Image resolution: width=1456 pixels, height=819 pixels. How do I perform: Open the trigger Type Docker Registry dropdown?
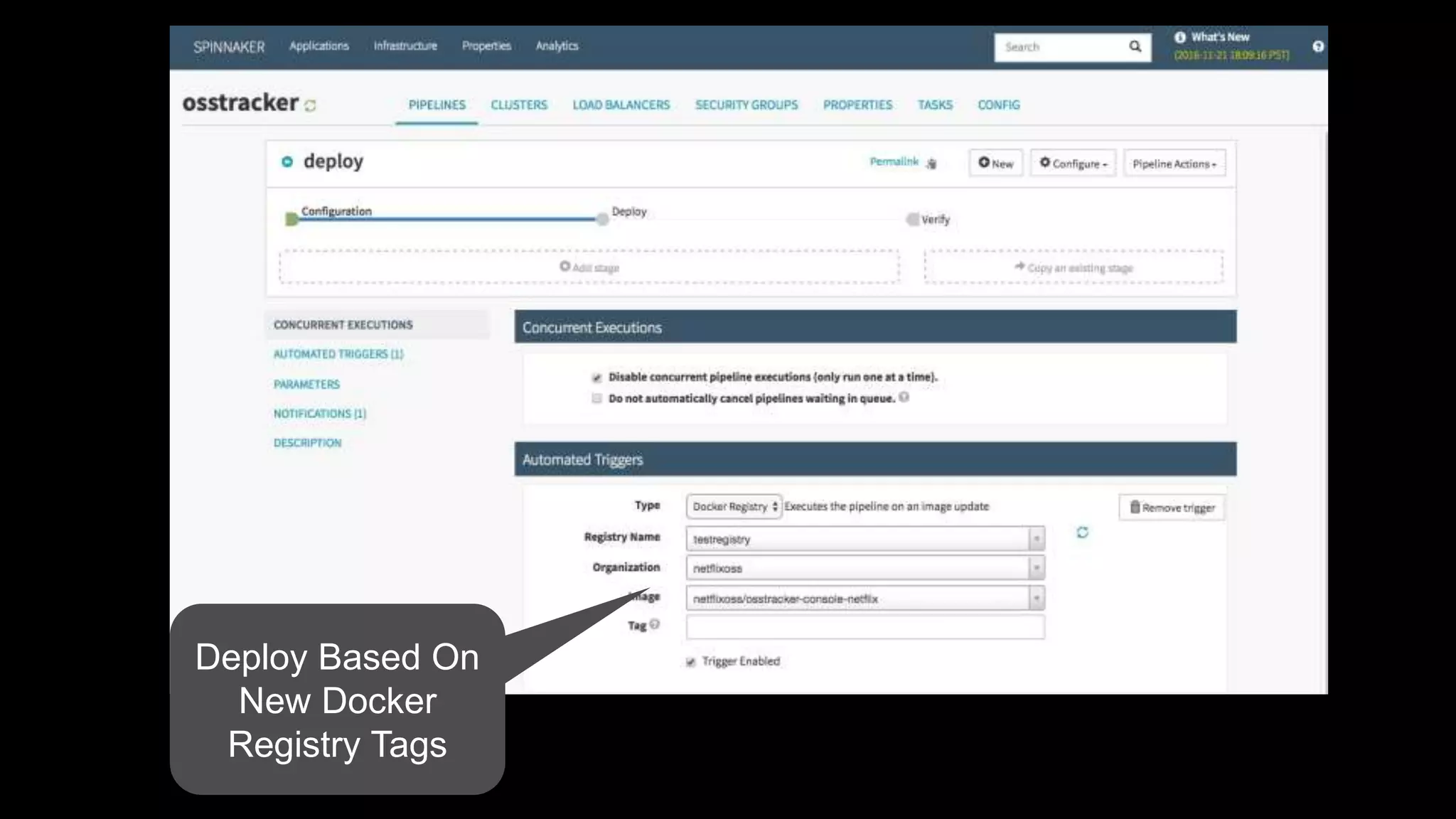734,507
